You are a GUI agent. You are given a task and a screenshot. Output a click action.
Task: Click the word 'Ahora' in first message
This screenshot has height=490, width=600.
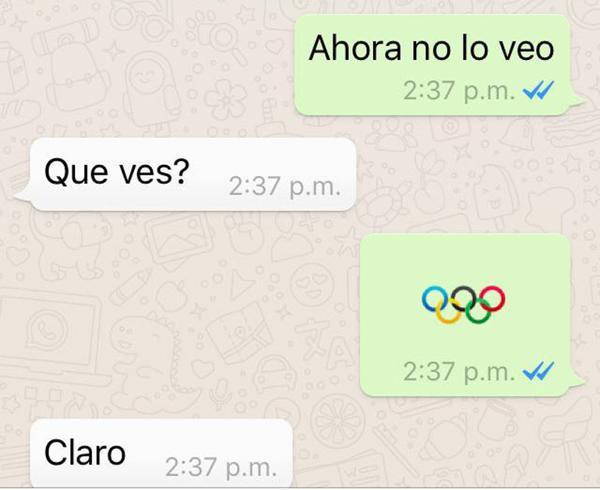pos(355,48)
